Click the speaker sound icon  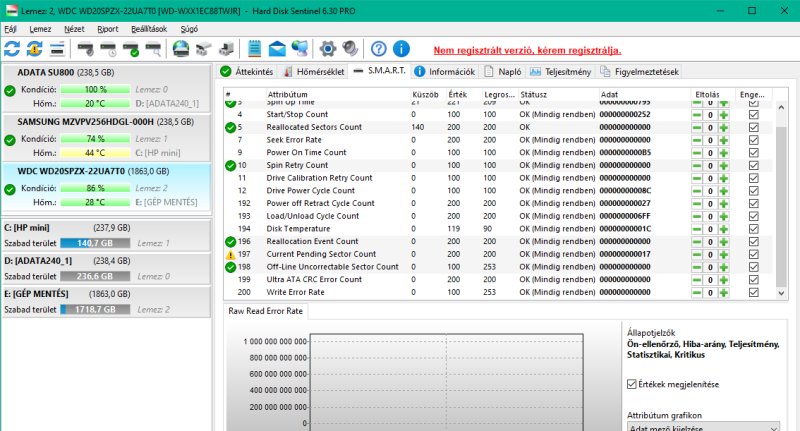350,49
